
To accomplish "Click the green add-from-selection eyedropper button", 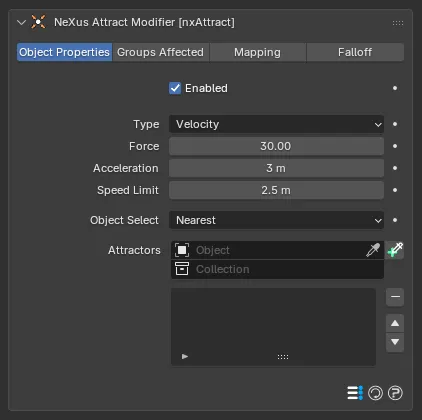I will 395,250.
